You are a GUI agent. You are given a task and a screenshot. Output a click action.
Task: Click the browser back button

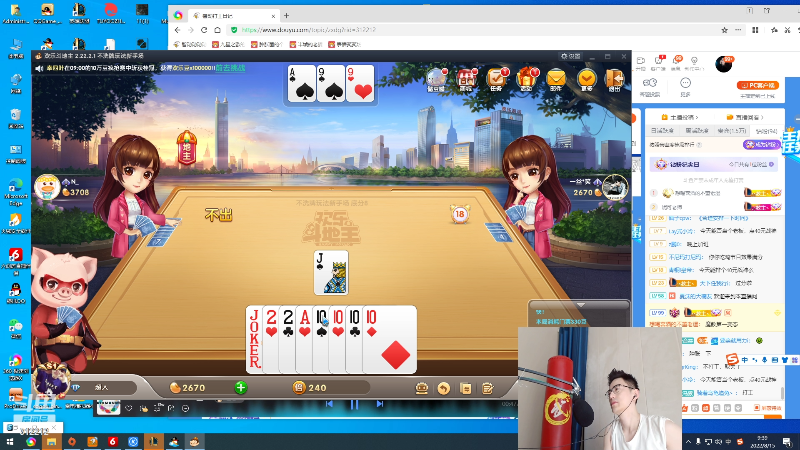coord(178,30)
